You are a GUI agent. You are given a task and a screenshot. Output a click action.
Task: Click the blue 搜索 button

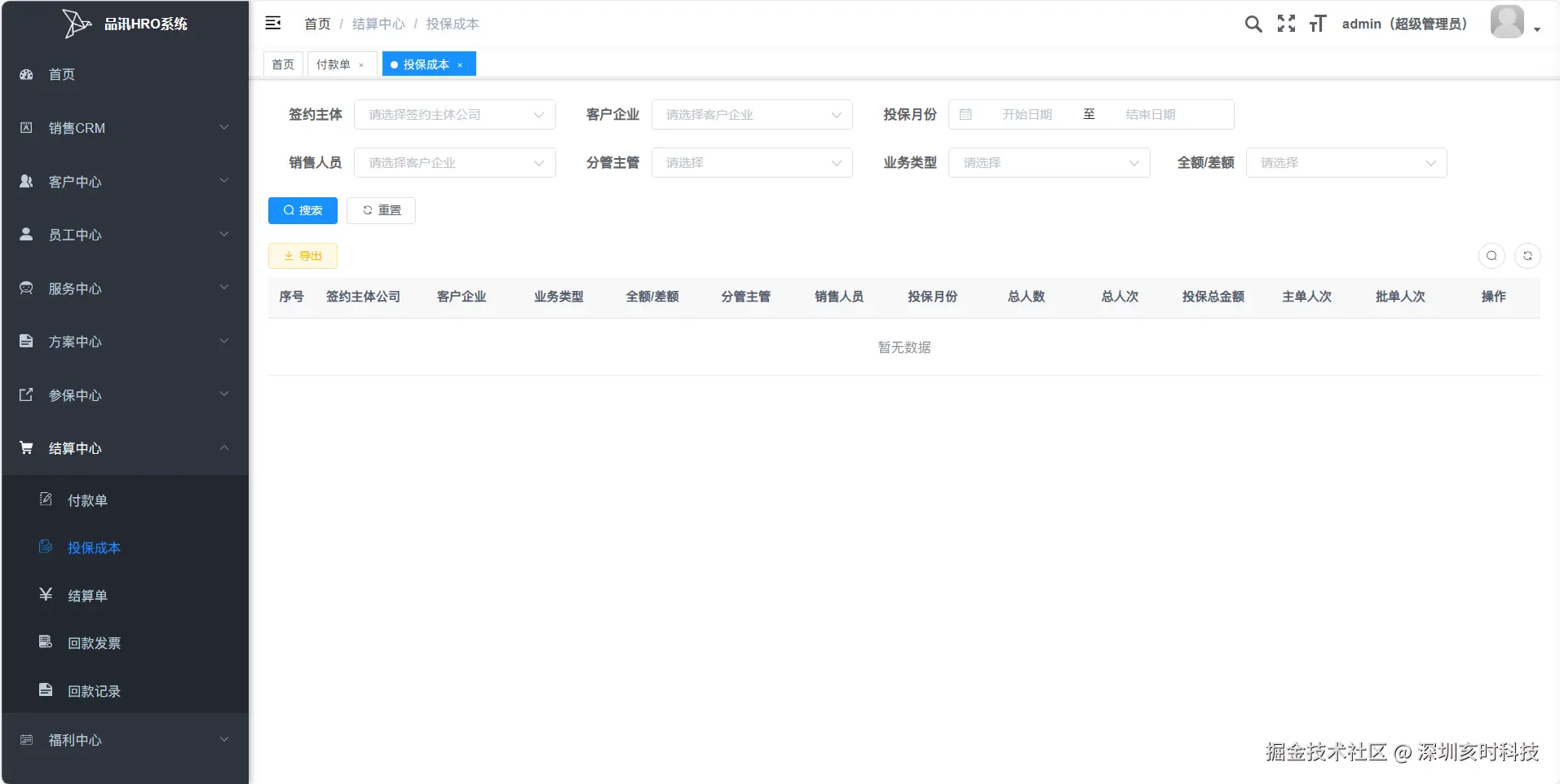click(x=303, y=210)
